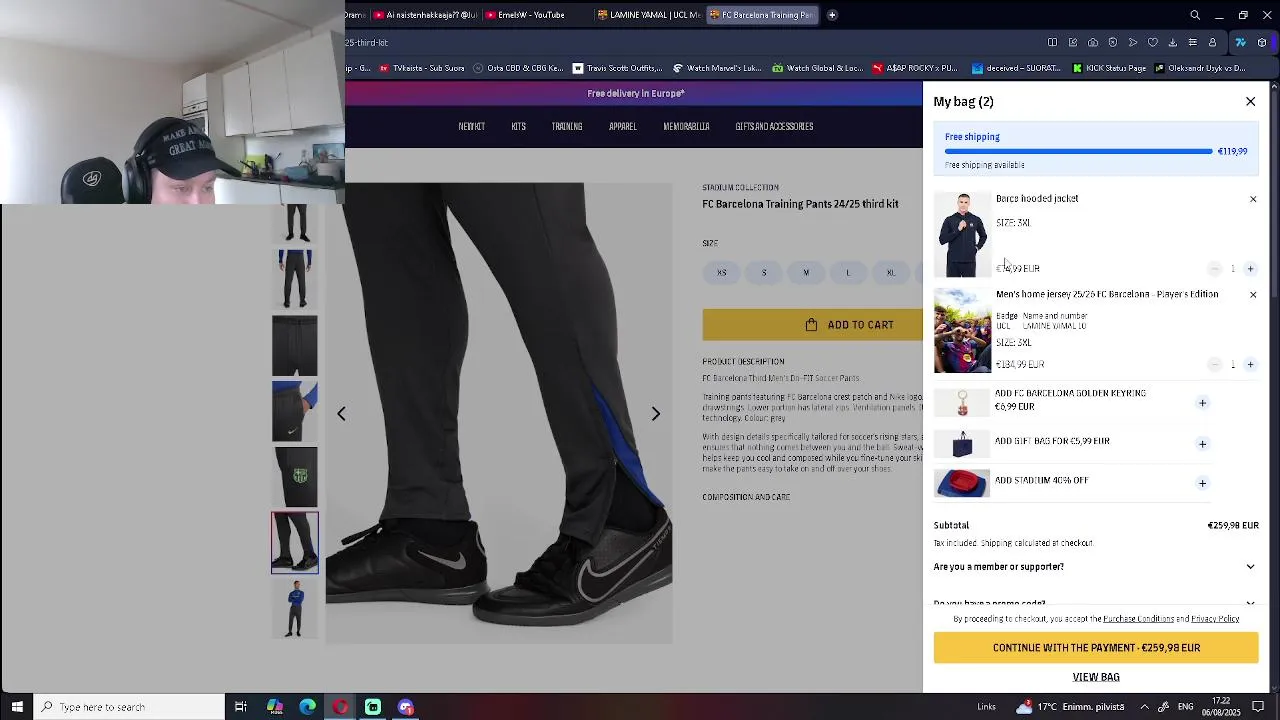The height and width of the screenshot is (720, 1280).
Task: Click the Add to Cart button
Action: pyautogui.click(x=812, y=325)
